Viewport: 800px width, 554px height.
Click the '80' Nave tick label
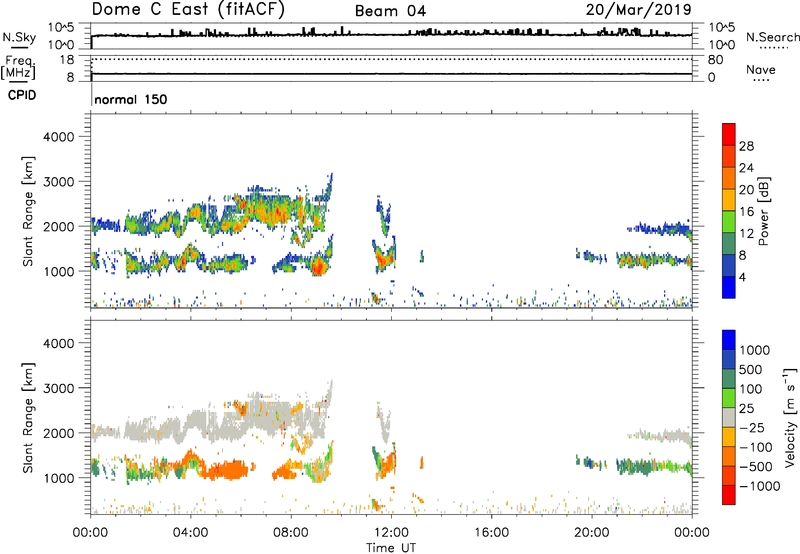[715, 60]
